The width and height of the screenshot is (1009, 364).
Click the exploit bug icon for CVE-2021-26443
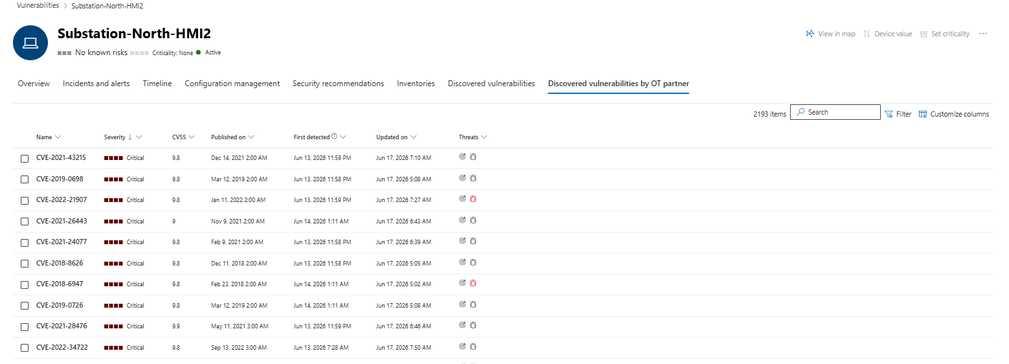[x=473, y=221]
